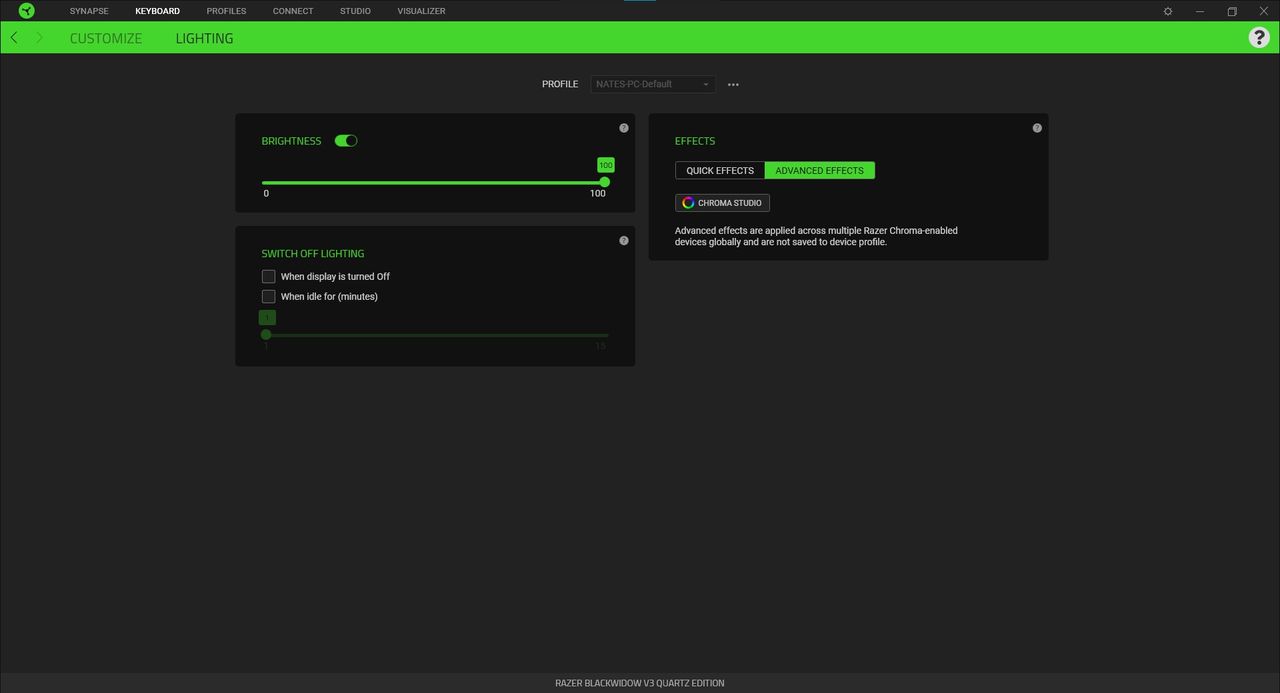The image size is (1280, 693).
Task: Switch to the Synapse tab
Action: click(x=89, y=11)
